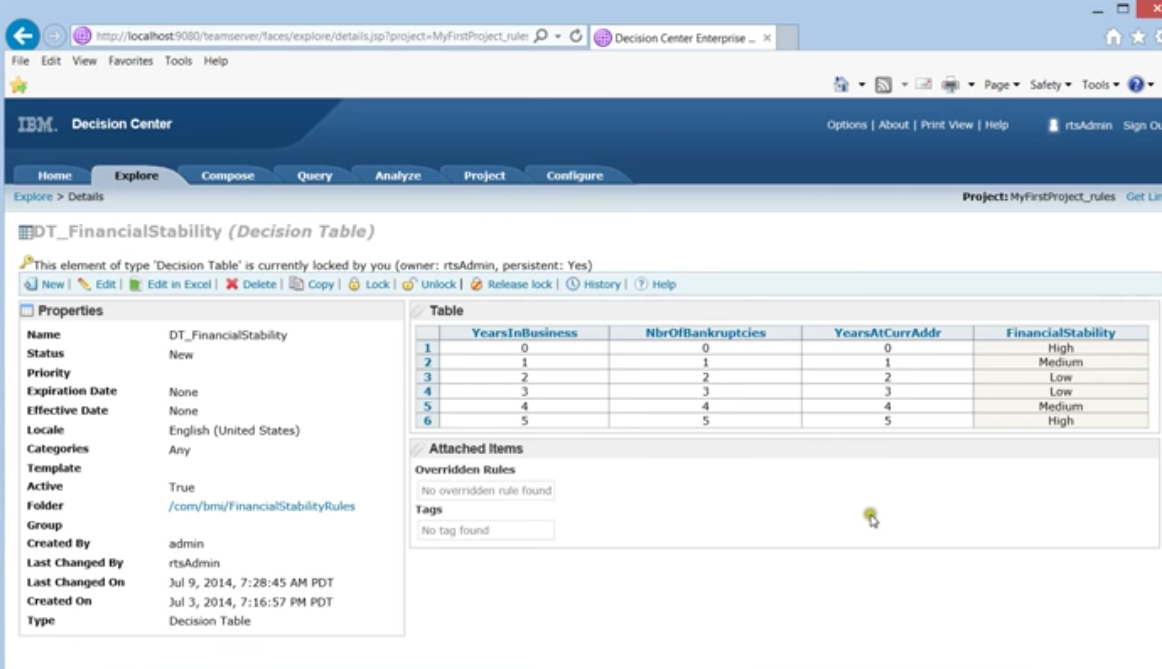Go back using the browser back arrow
This screenshot has width=1162, height=669.
[22, 35]
